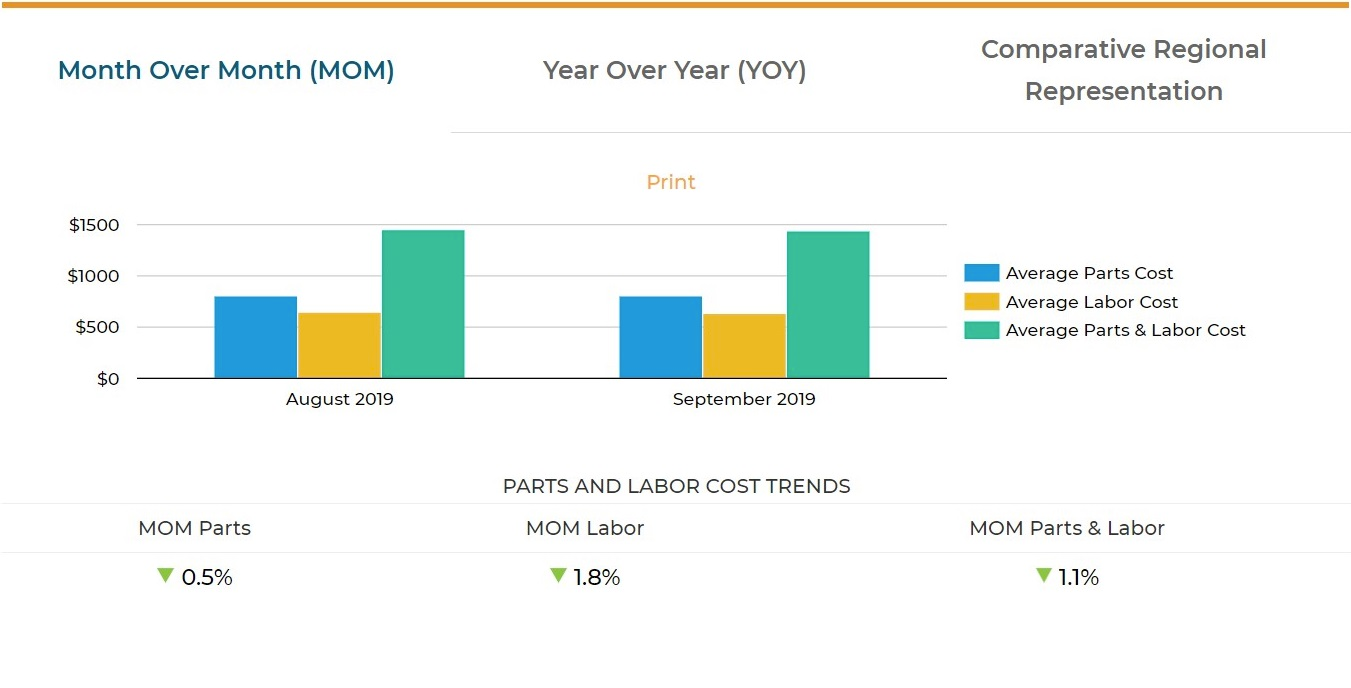Click the yellow Average Labor Cost legend swatch
The image size is (1351, 688).
[981, 302]
